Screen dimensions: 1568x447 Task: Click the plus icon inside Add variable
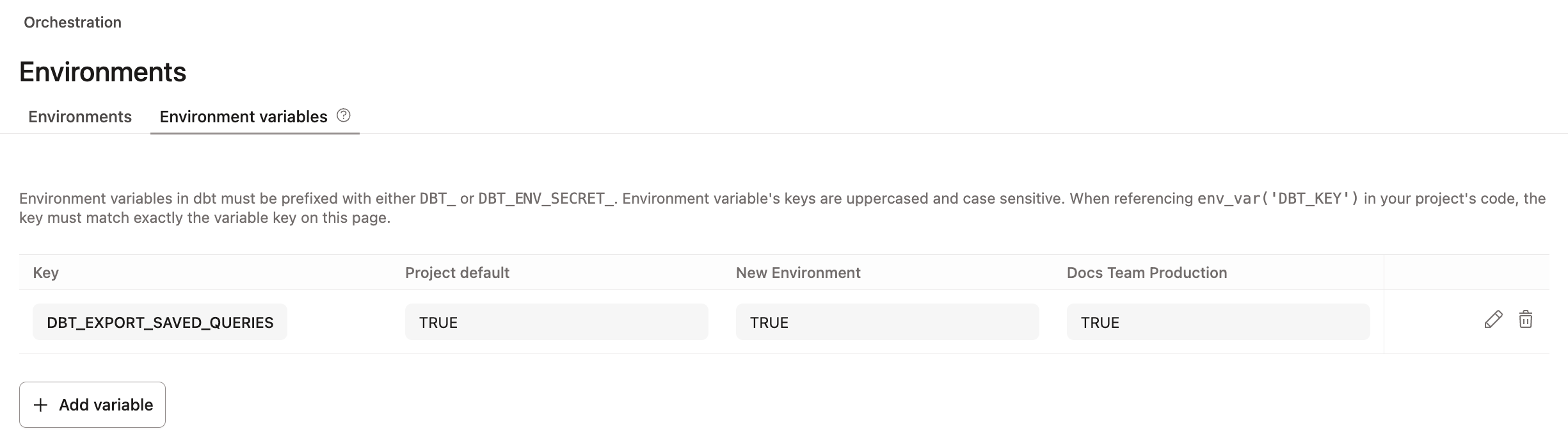point(42,405)
